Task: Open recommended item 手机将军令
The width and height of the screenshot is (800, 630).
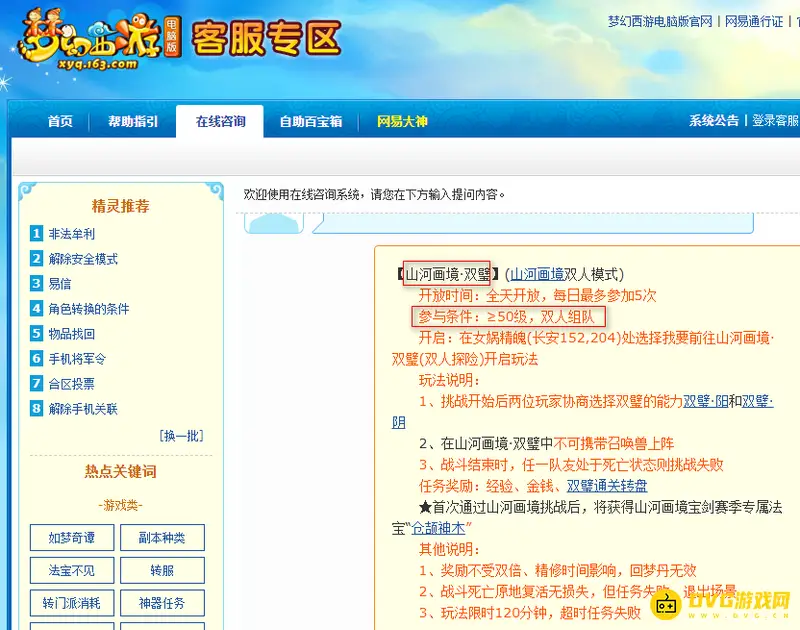Action: [78, 359]
